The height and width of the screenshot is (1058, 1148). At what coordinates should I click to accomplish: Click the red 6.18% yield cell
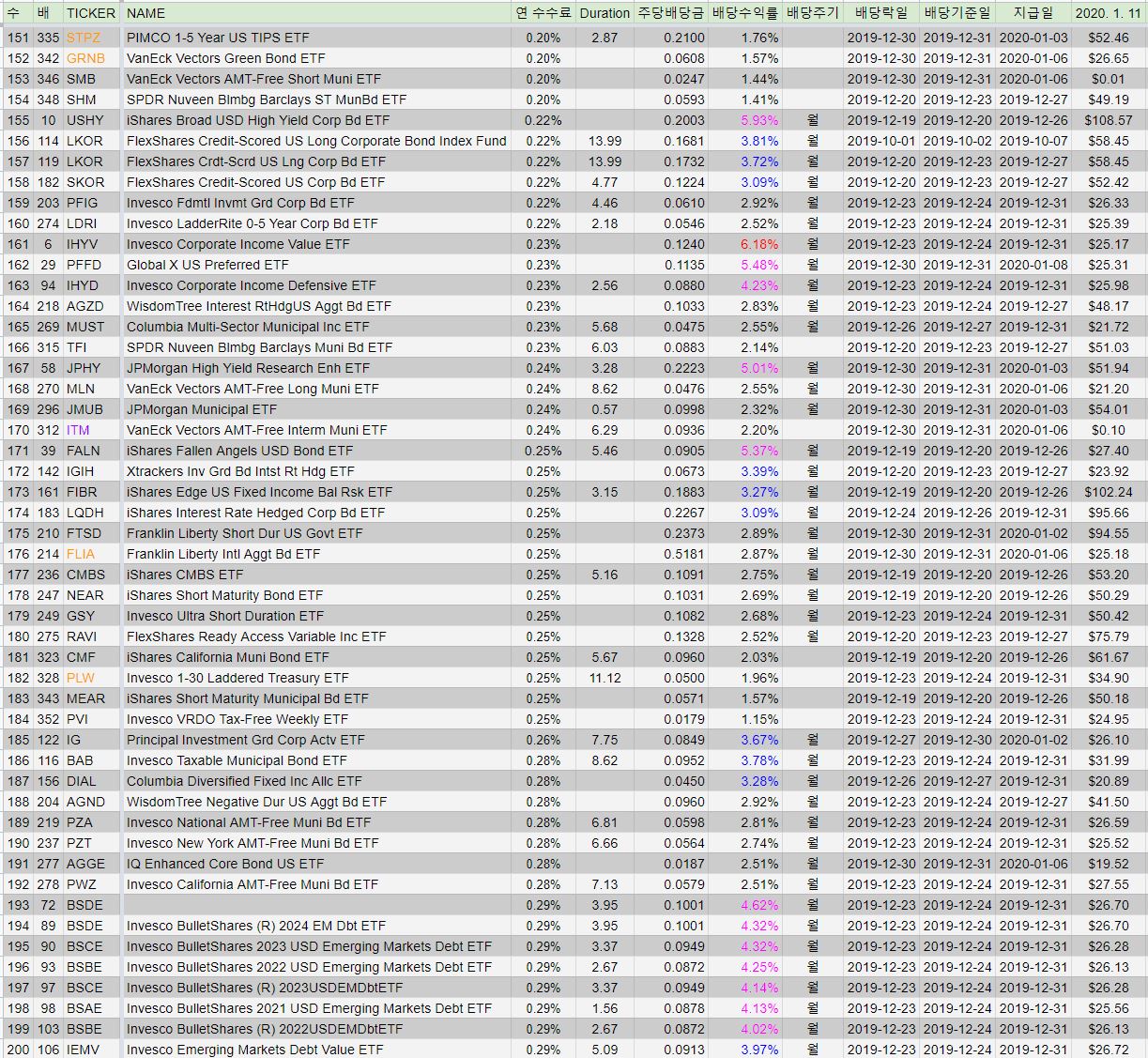tap(745, 244)
